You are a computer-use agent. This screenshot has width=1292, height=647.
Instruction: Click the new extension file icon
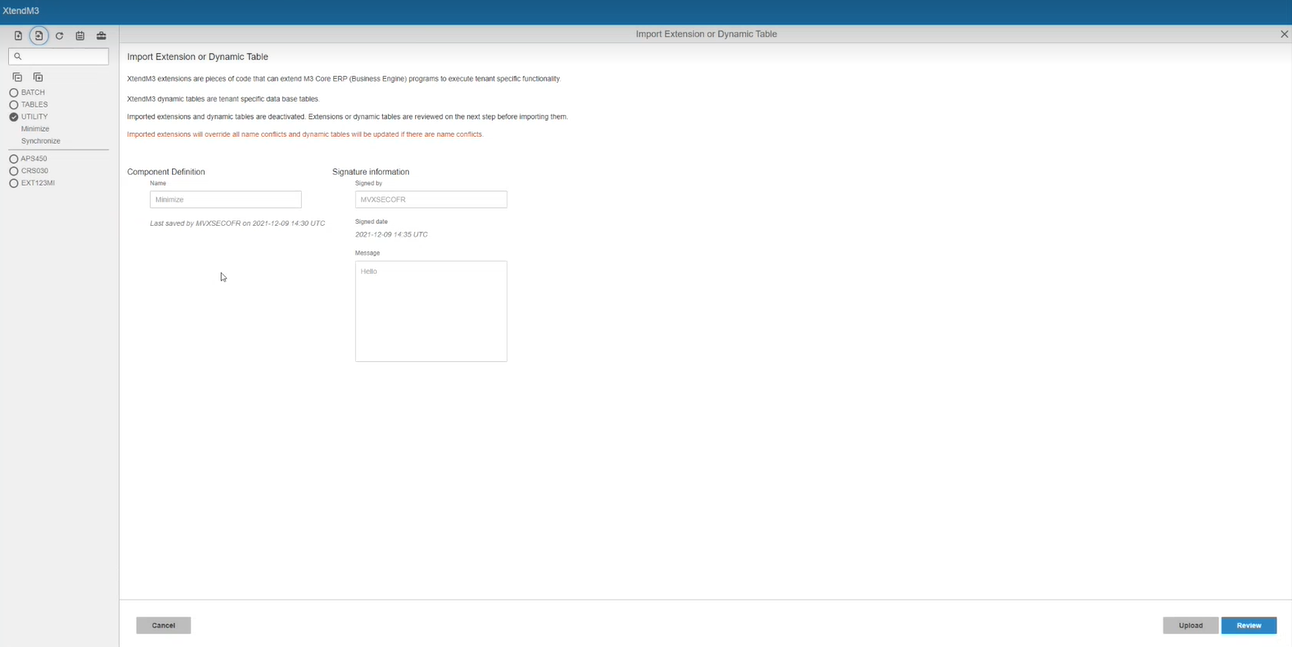coord(18,35)
